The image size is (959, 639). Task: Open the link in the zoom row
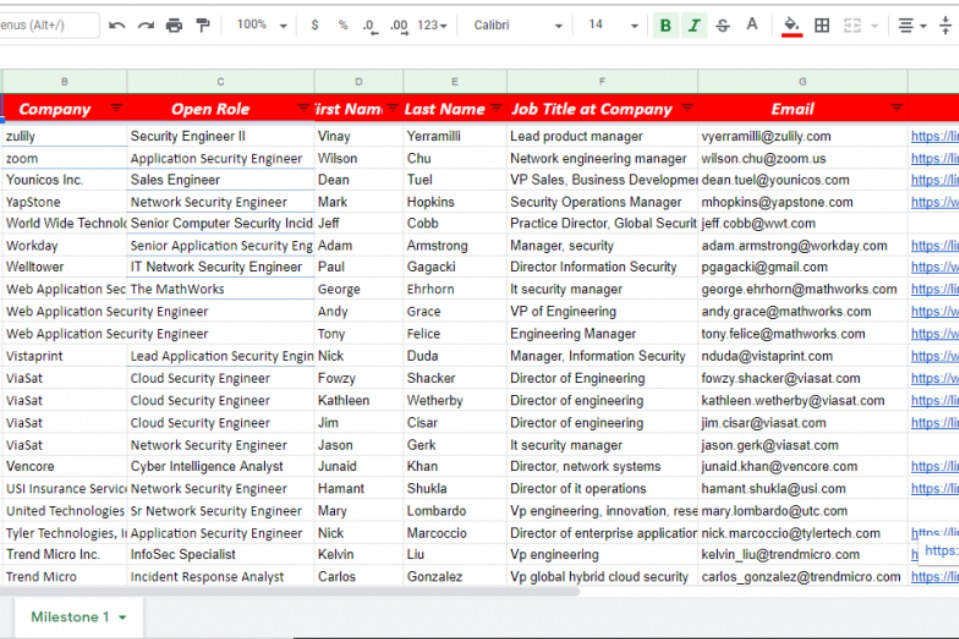tap(935, 158)
